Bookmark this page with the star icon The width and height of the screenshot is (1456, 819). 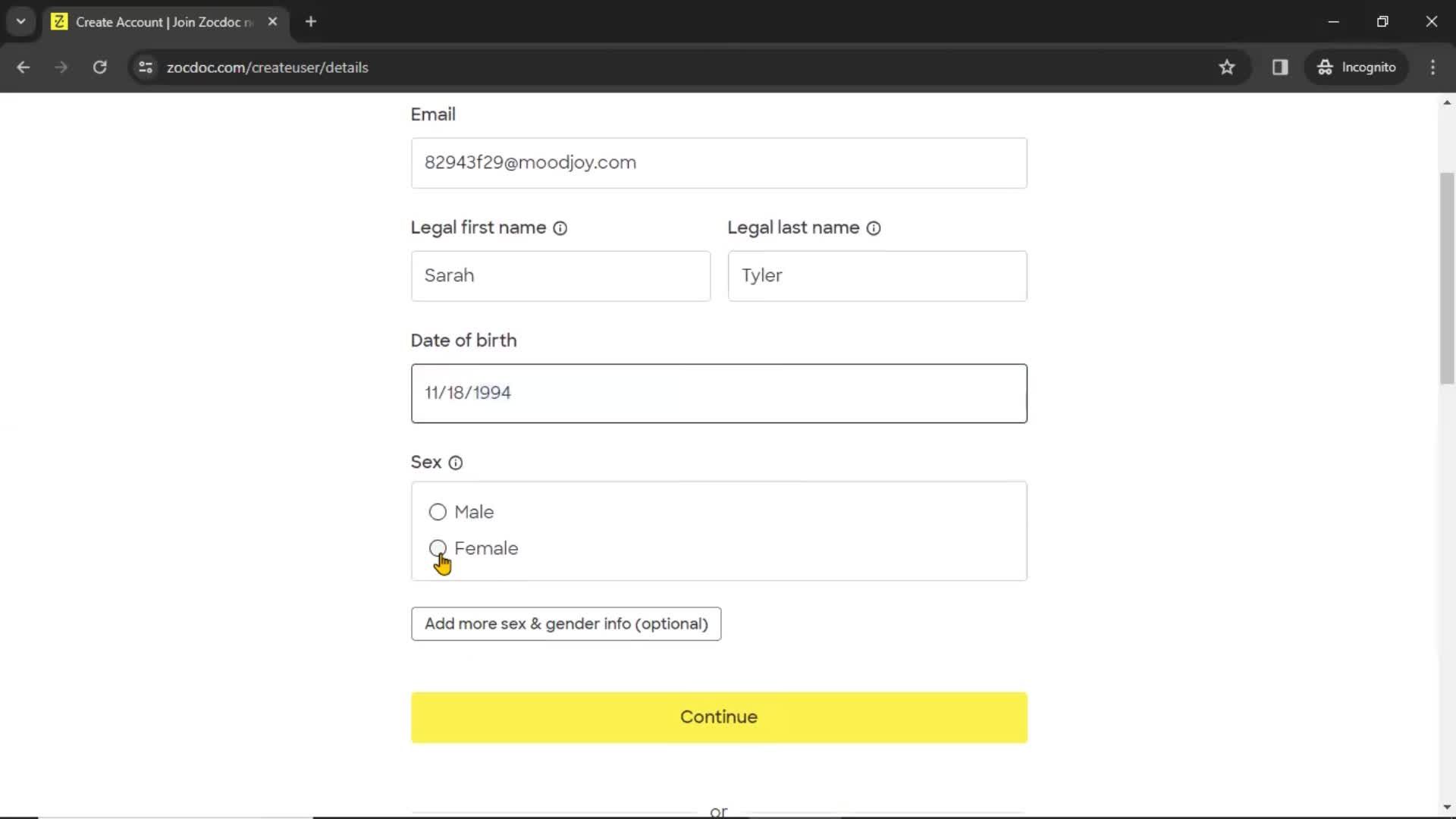pyautogui.click(x=1226, y=67)
